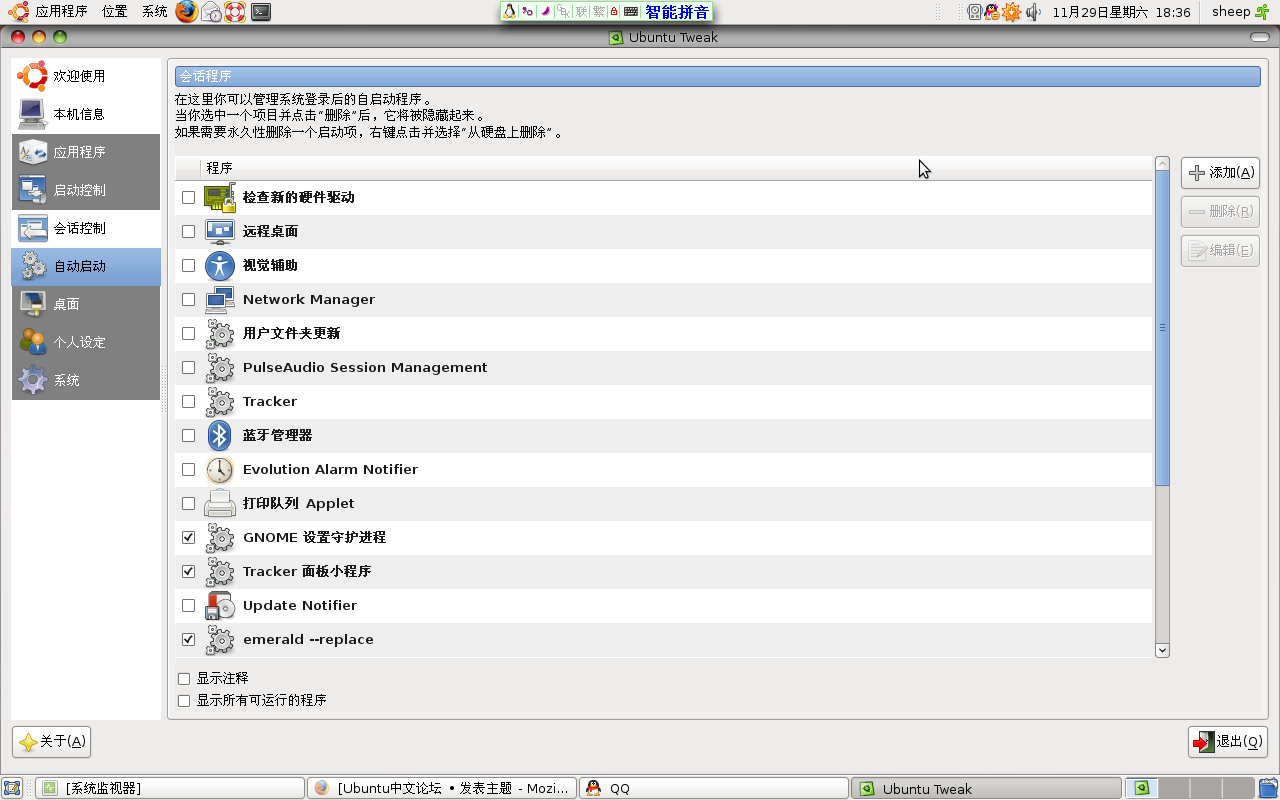This screenshot has width=1280, height=800.
Task: Enable the 检查新的硬件驱动 checkbox
Action: point(188,197)
